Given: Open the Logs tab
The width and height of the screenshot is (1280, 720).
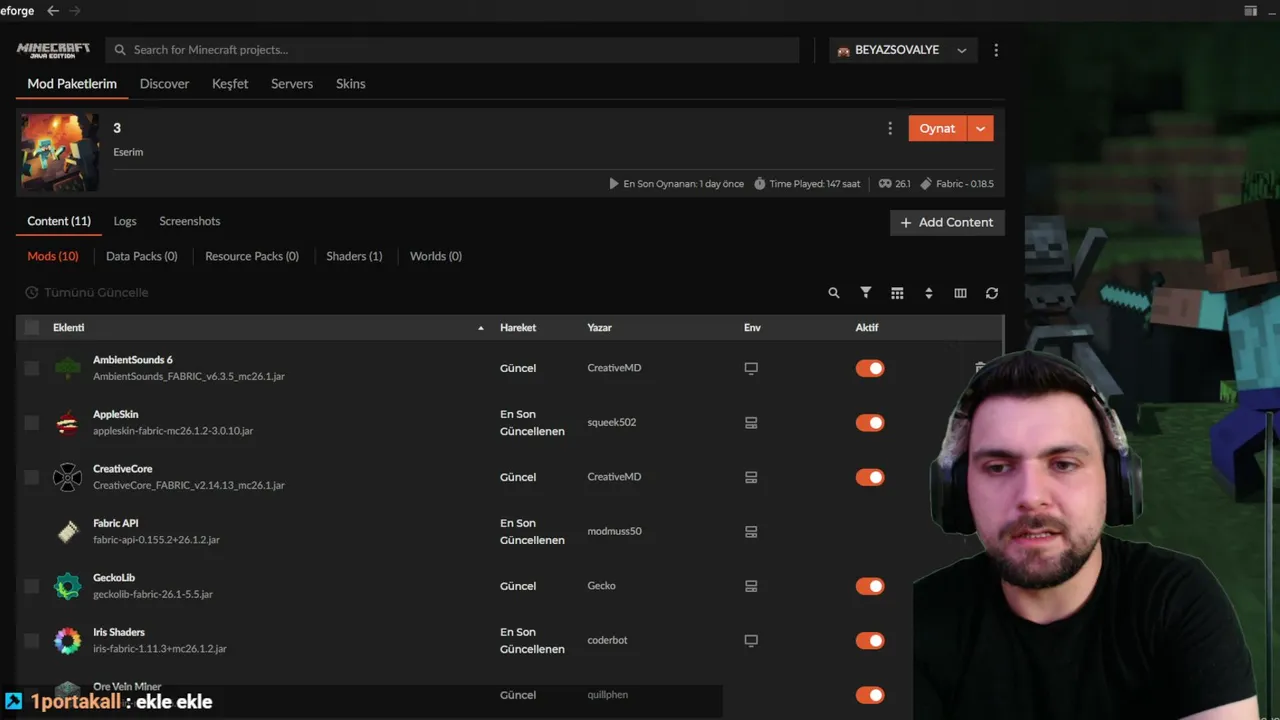Looking at the screenshot, I should click(x=125, y=221).
